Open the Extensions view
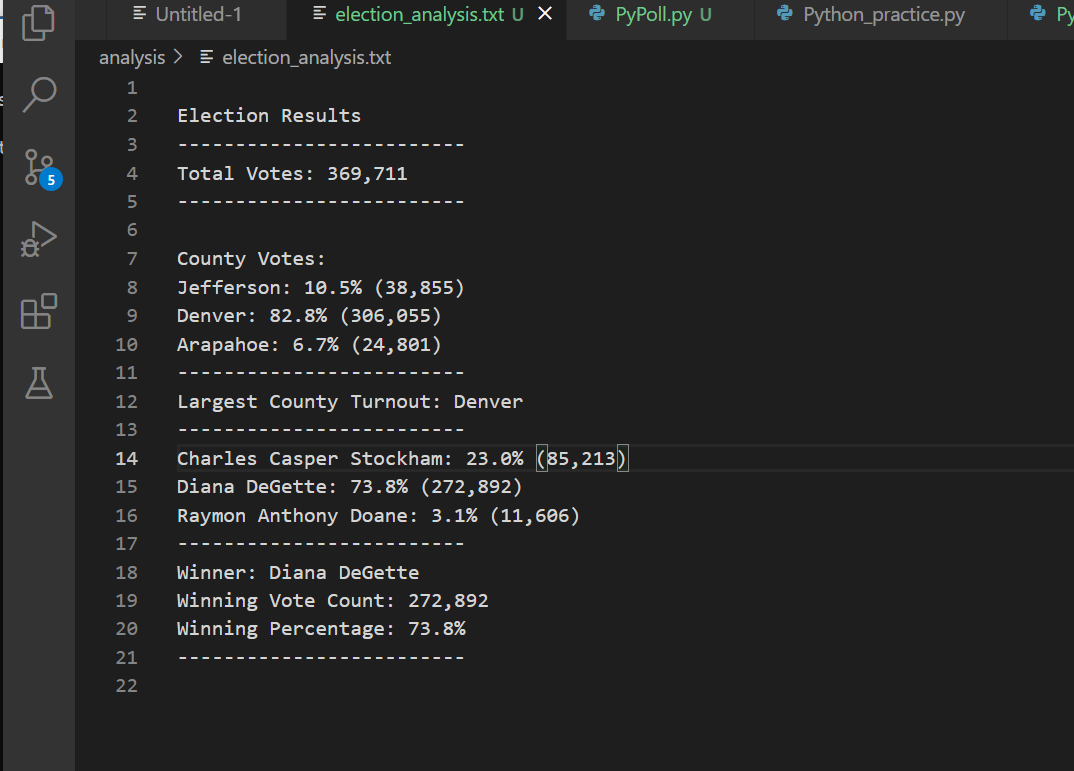The height and width of the screenshot is (771, 1074). [38, 311]
